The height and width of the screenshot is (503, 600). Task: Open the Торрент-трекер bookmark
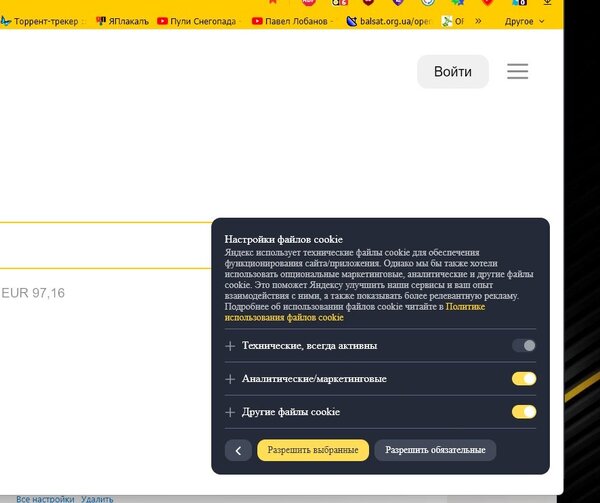[x=43, y=21]
